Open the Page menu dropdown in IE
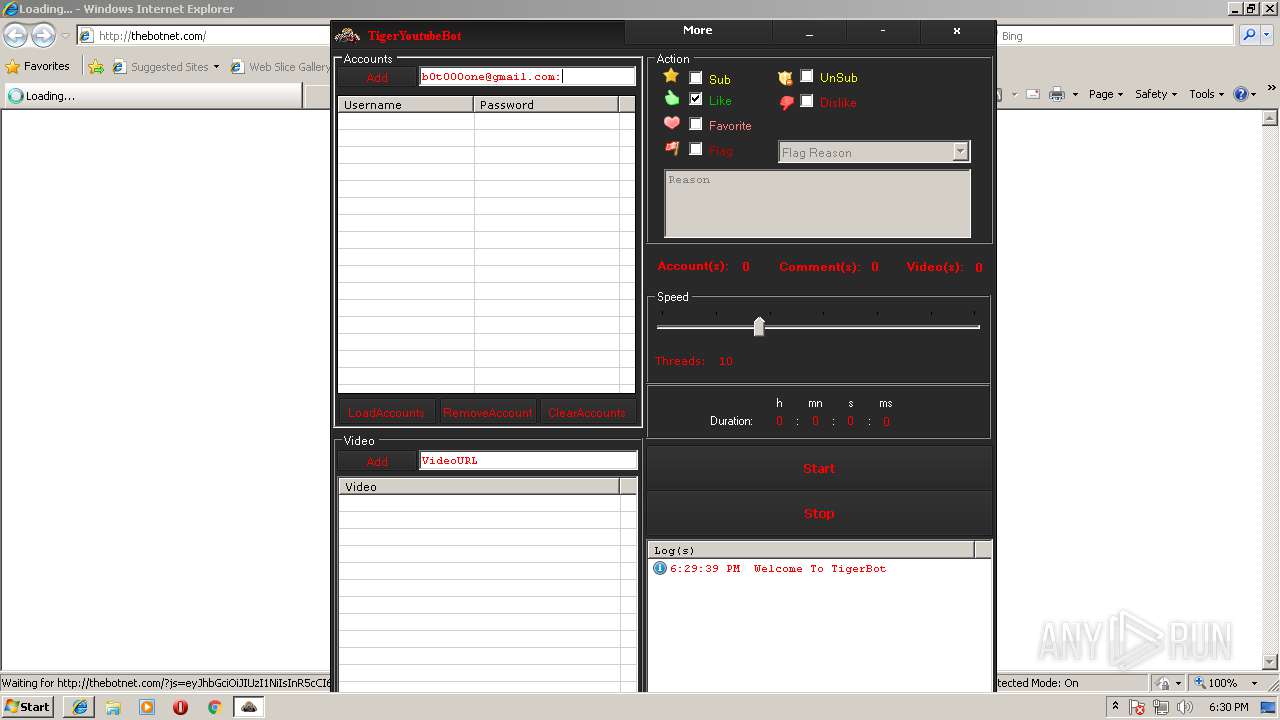1280x720 pixels. (1106, 94)
